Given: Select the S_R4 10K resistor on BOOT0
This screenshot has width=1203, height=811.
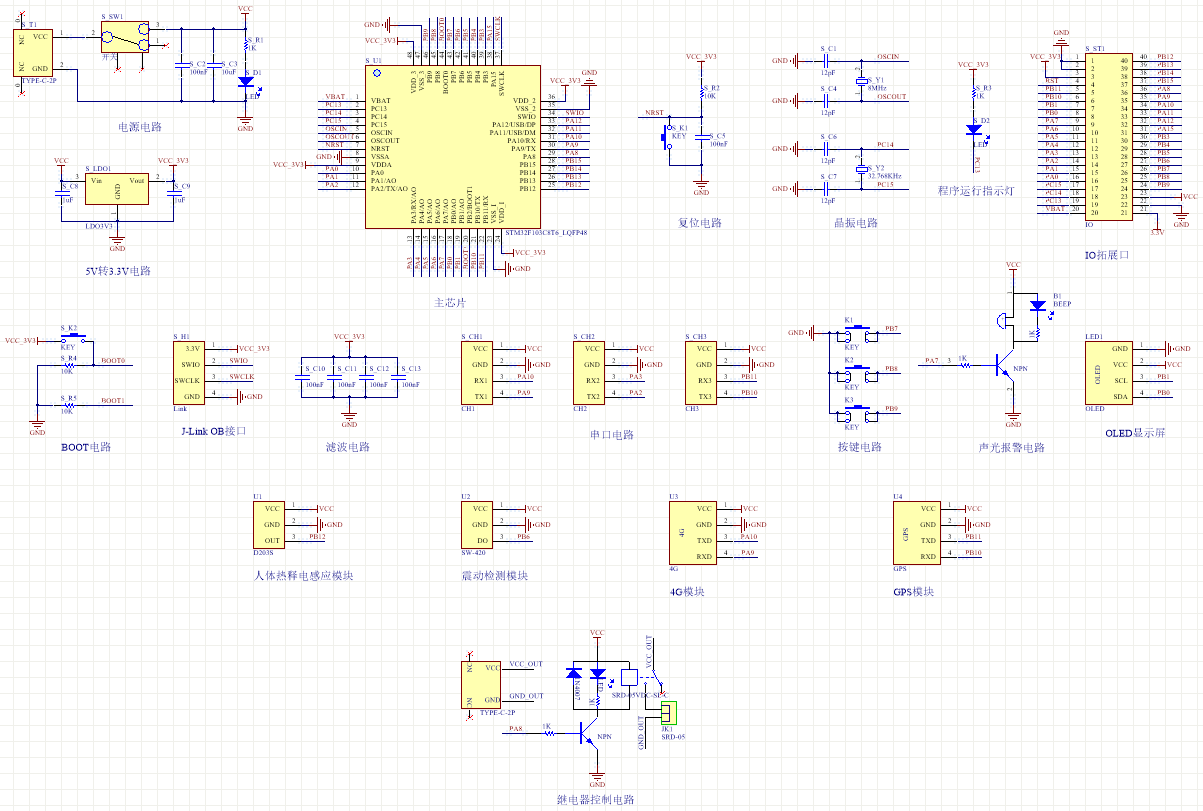Looking at the screenshot, I should click(69, 365).
